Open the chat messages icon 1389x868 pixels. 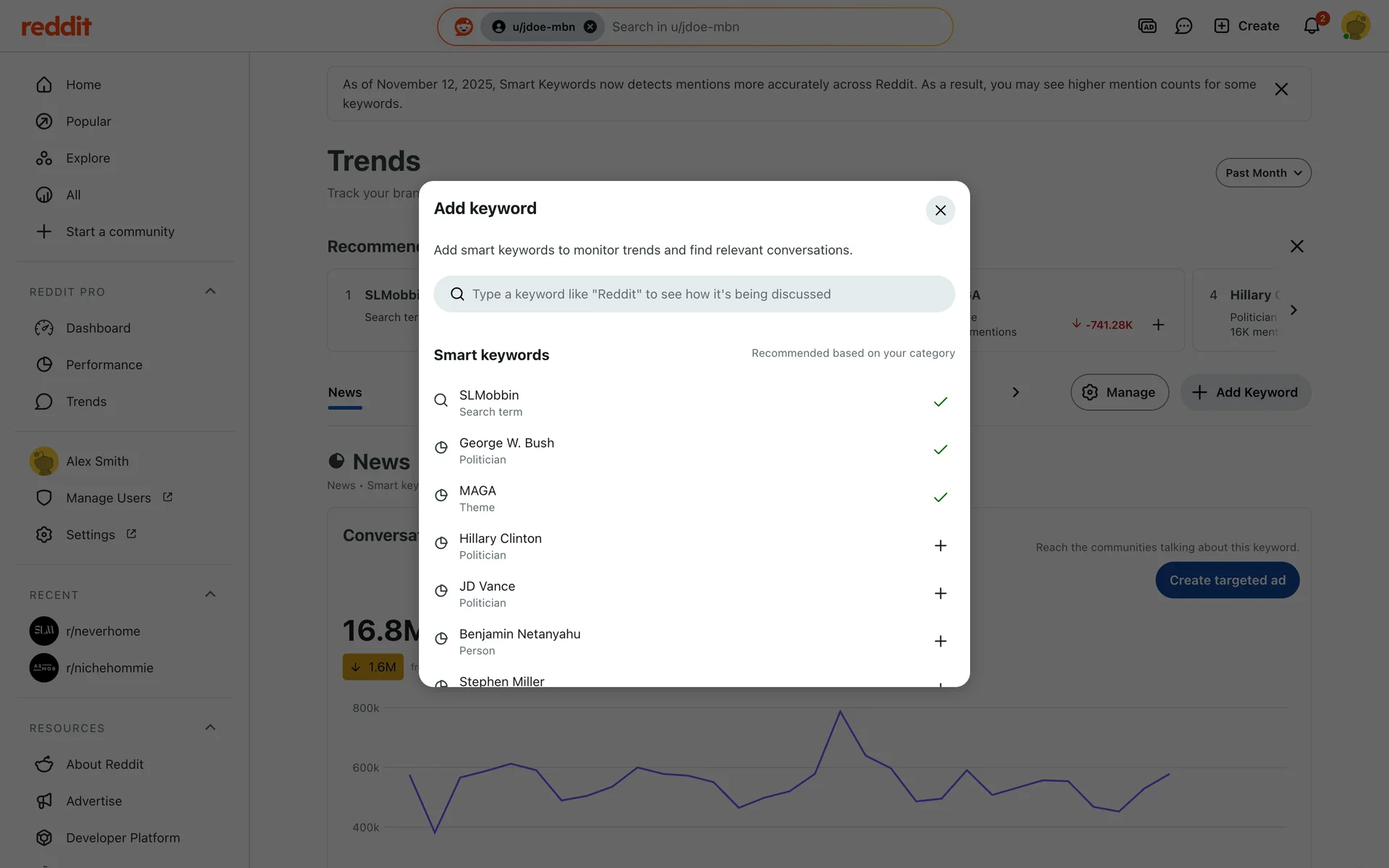coord(1184,27)
